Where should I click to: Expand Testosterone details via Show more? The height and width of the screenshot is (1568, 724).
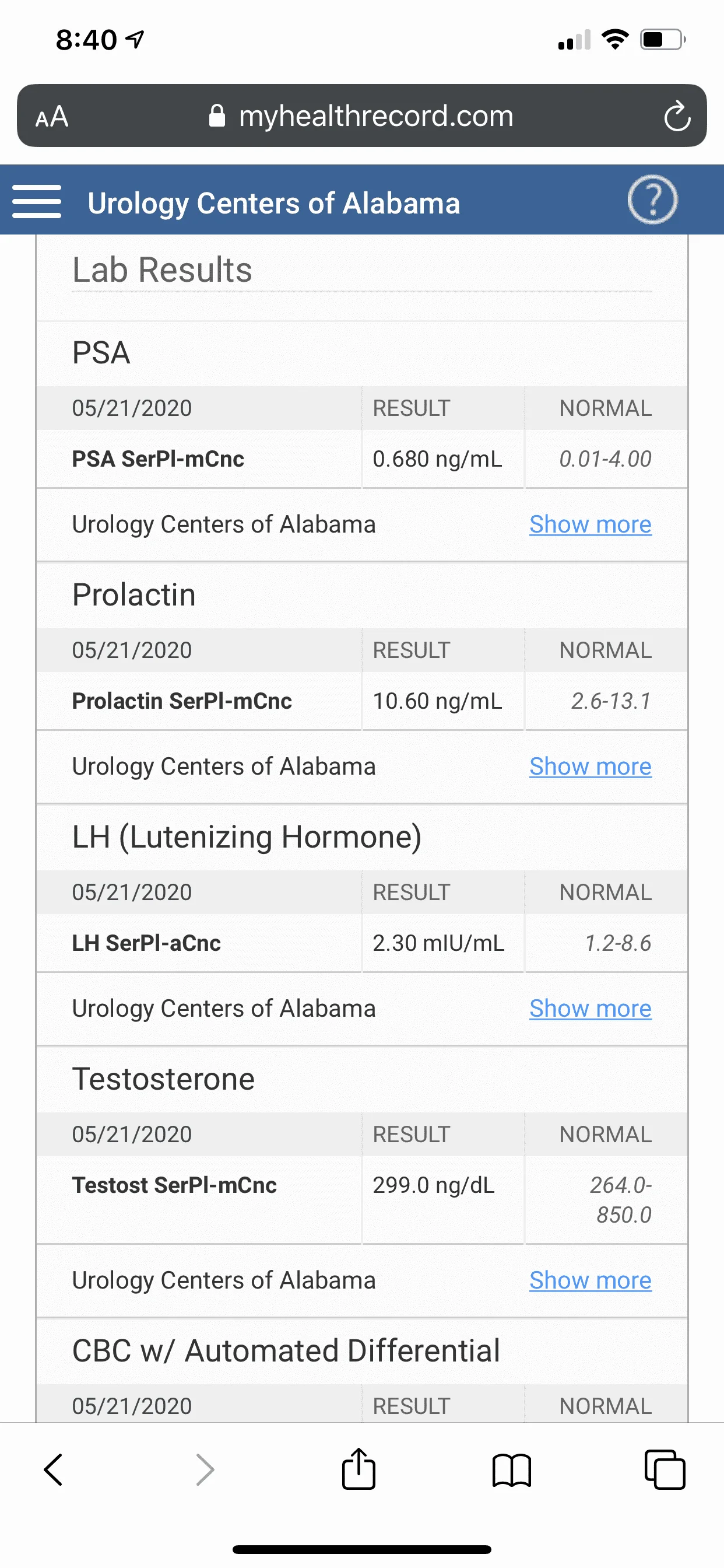[x=590, y=1280]
